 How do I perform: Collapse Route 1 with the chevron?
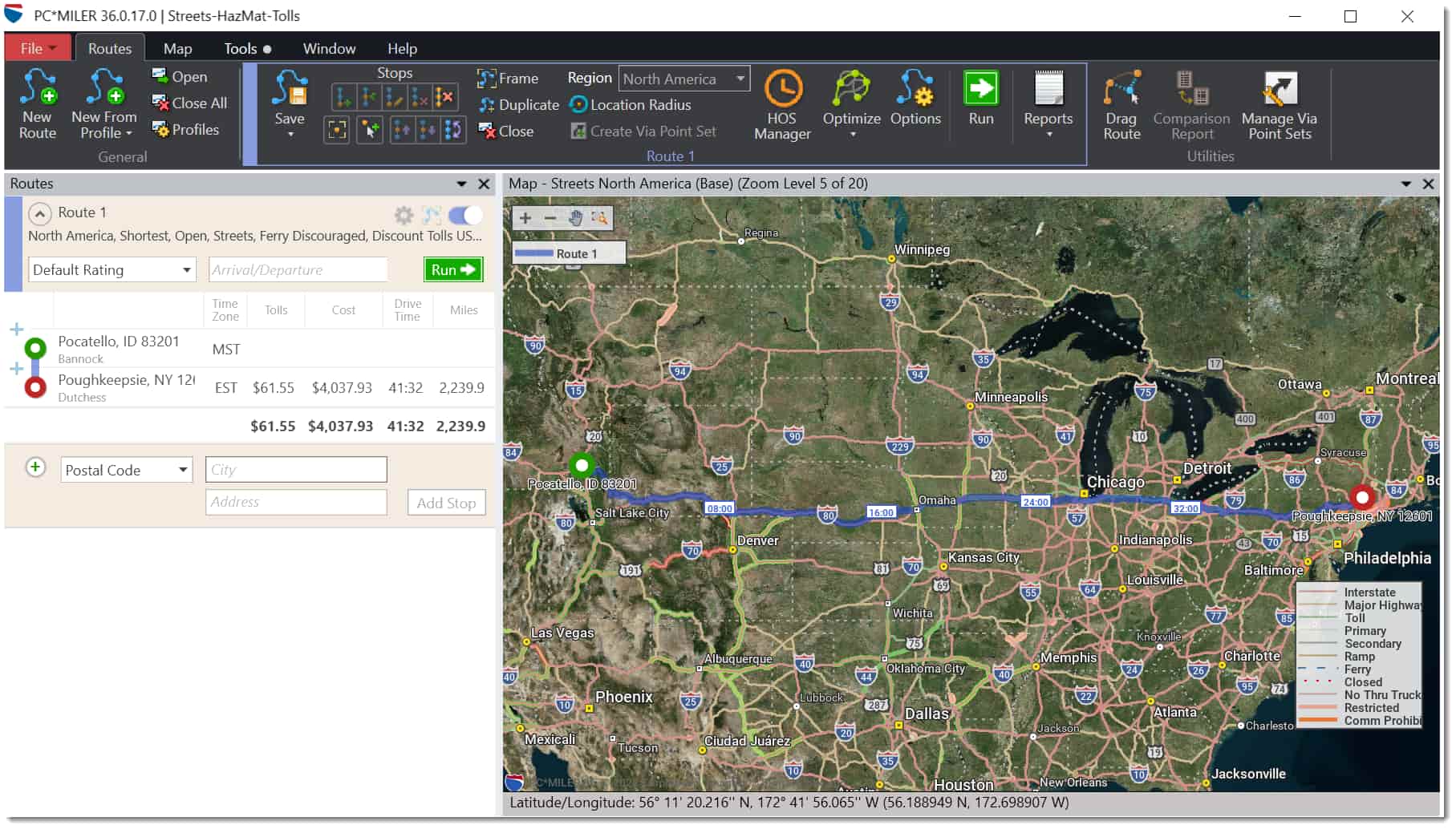(39, 213)
